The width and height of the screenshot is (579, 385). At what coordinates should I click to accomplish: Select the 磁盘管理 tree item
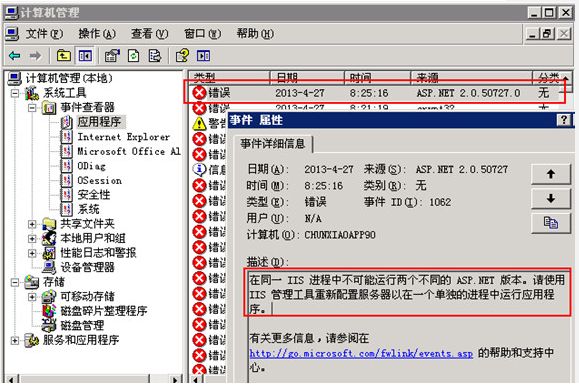[82, 325]
